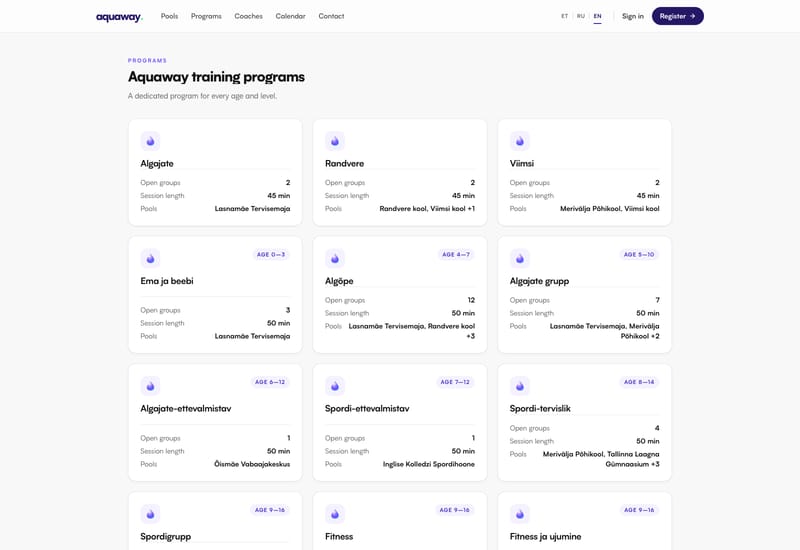Click the AGE 6–12 badge
Viewport: 800px width, 550px height.
pyautogui.click(x=270, y=382)
